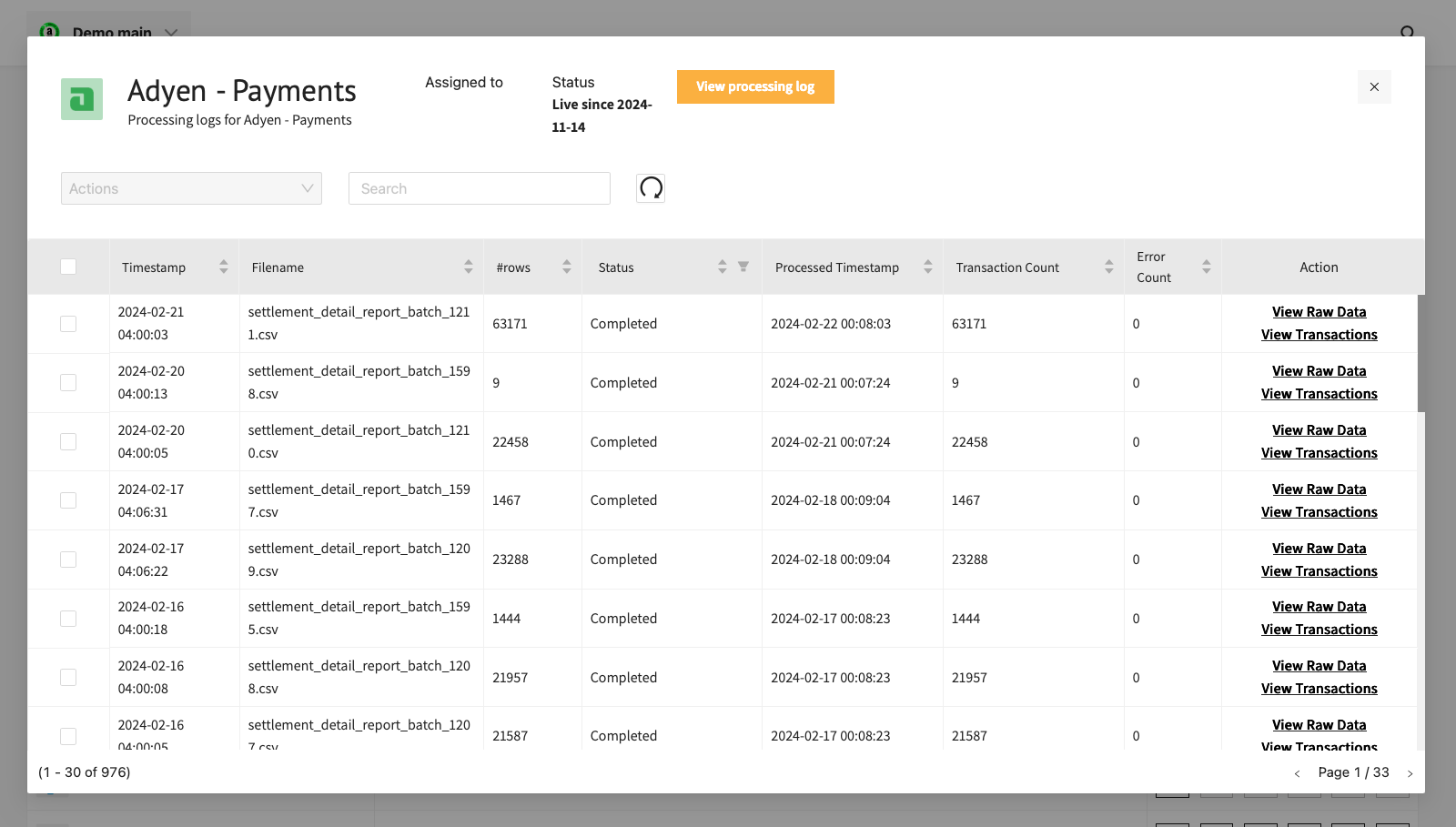This screenshot has height=827, width=1456.
Task: Click the refresh icon beside the search box
Action: 651,188
